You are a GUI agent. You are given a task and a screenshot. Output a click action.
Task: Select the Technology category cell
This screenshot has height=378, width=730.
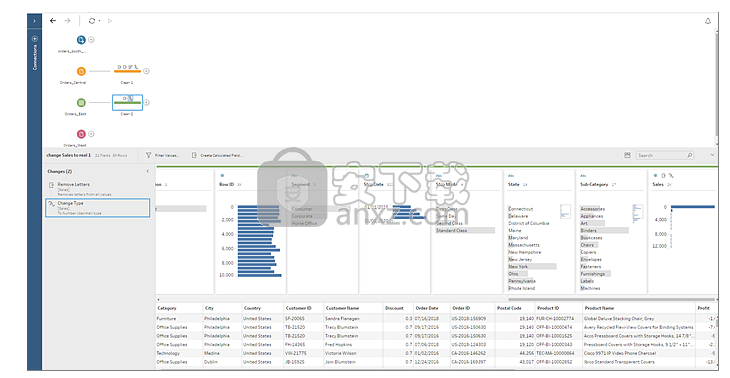[168, 353]
